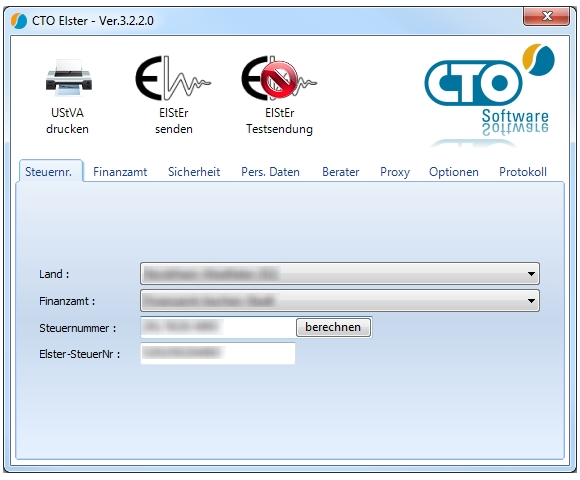Switch to the Finanzamt tab
Viewport: 580px width, 480px height.
click(x=120, y=172)
